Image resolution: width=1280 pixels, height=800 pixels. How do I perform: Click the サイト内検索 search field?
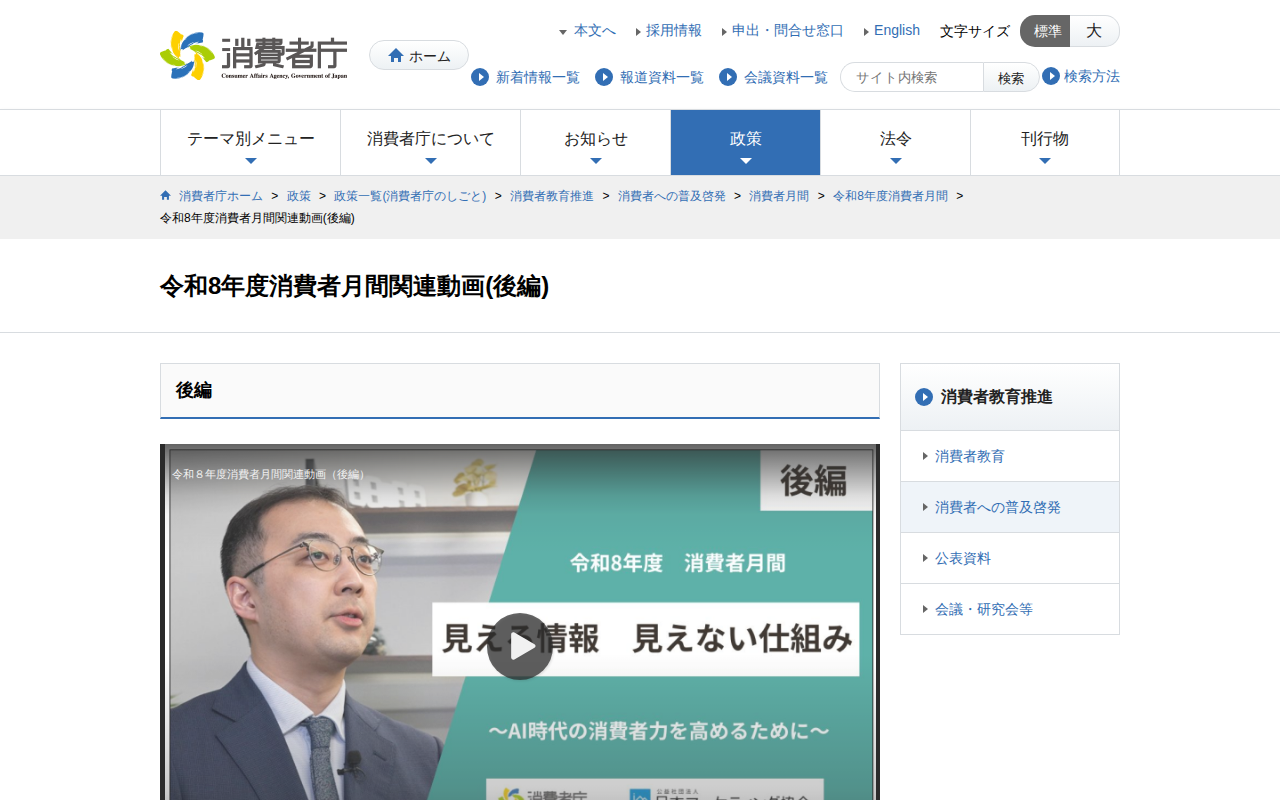click(x=912, y=77)
